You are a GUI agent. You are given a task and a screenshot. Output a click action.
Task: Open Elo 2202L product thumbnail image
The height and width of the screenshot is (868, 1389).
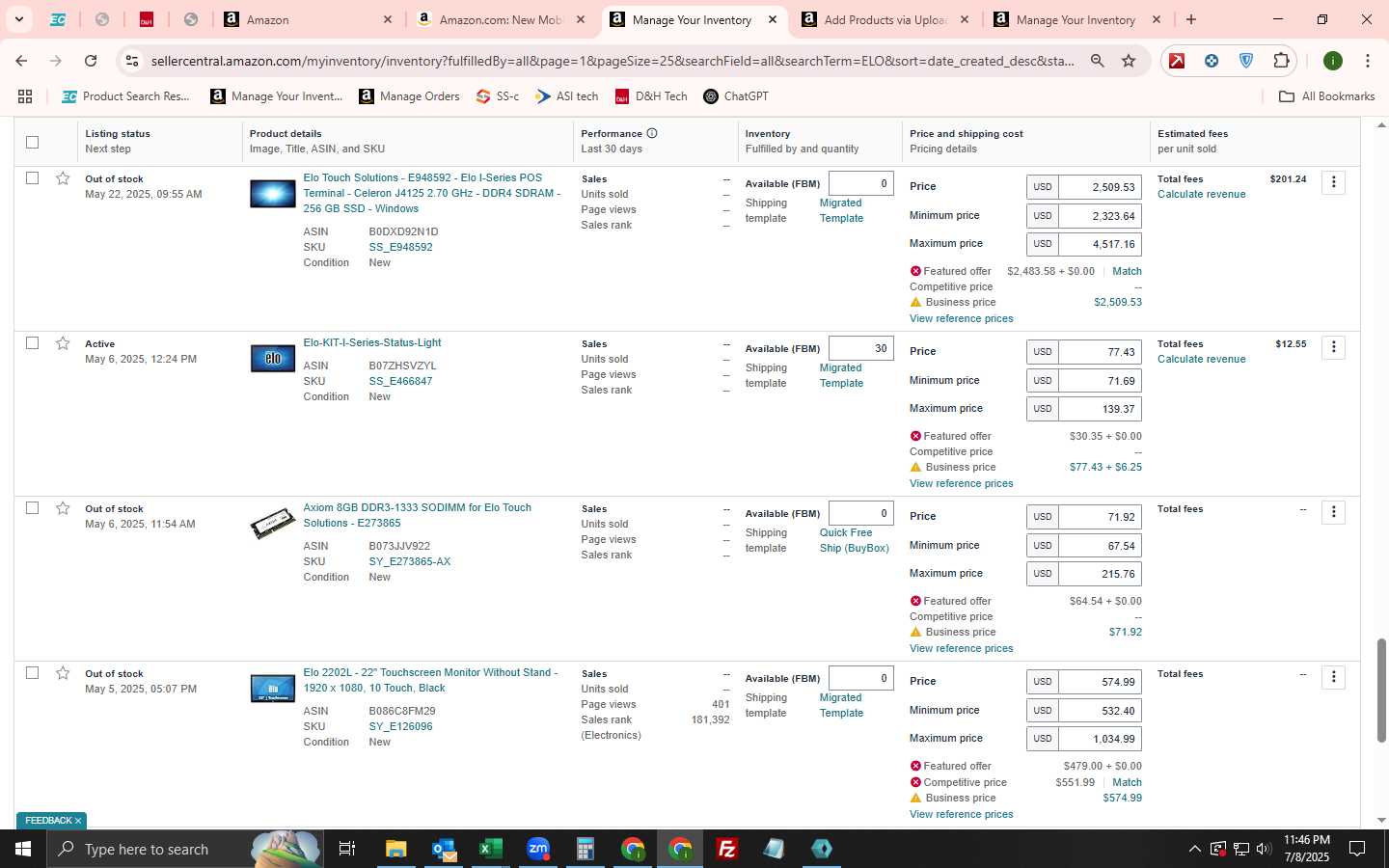pos(273,689)
